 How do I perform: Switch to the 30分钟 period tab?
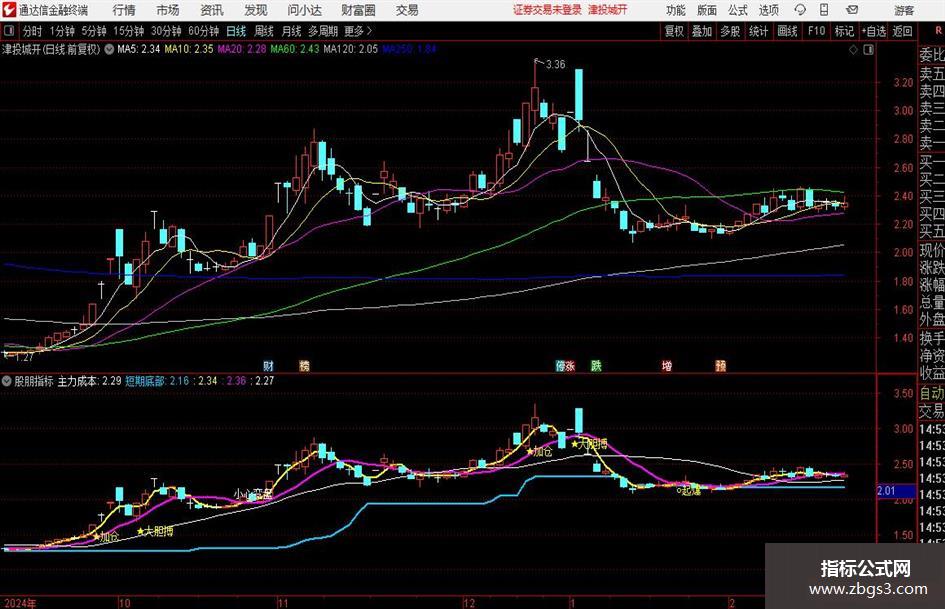166,31
